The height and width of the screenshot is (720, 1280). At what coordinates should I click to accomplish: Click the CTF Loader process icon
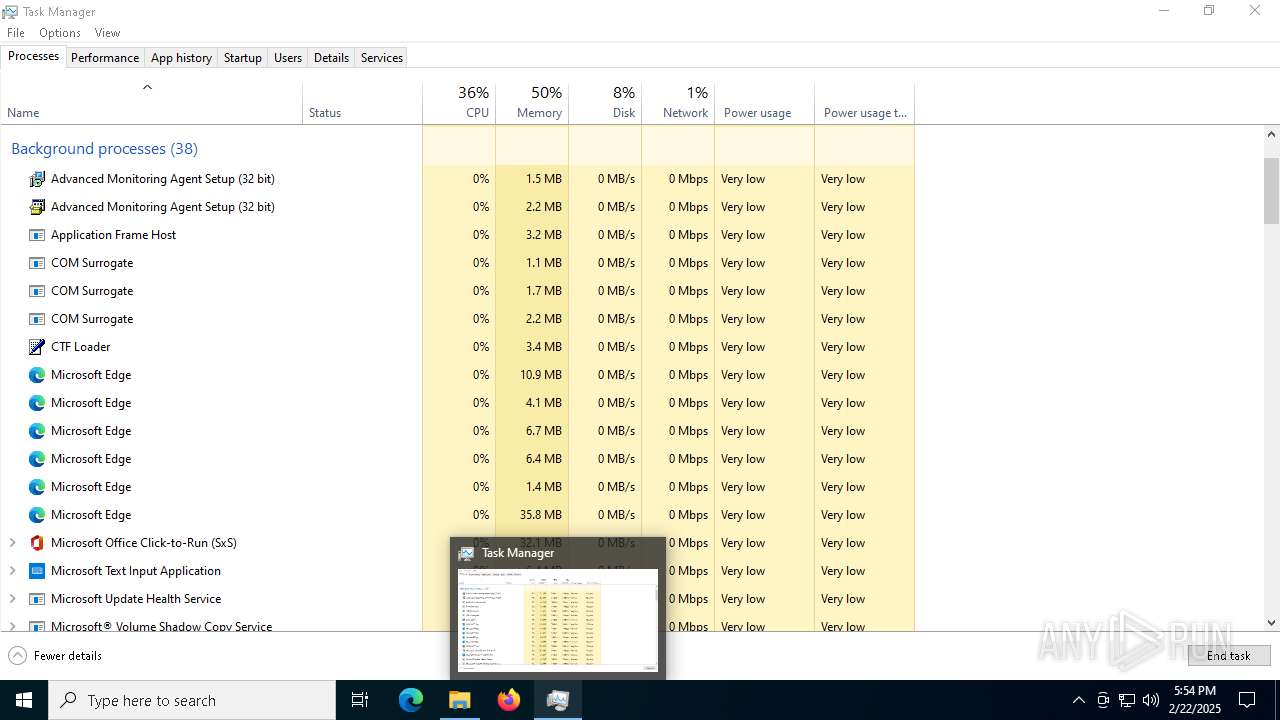click(37, 347)
